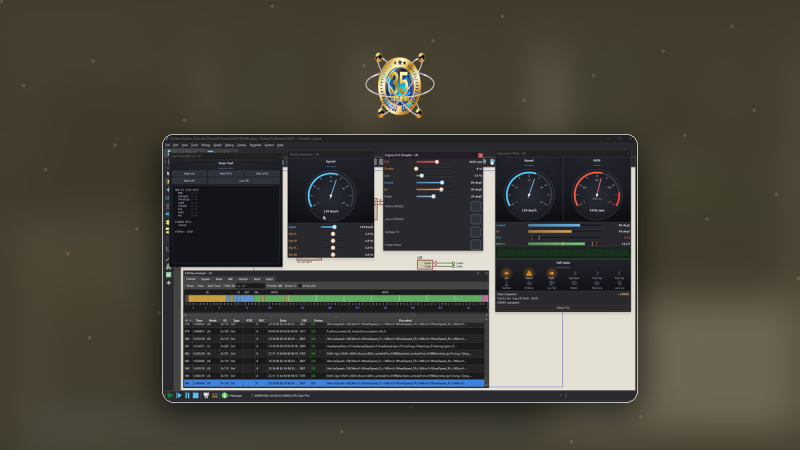Viewport: 800px width, 450px height.
Task: Click the Step simulation button
Action: coord(179,395)
